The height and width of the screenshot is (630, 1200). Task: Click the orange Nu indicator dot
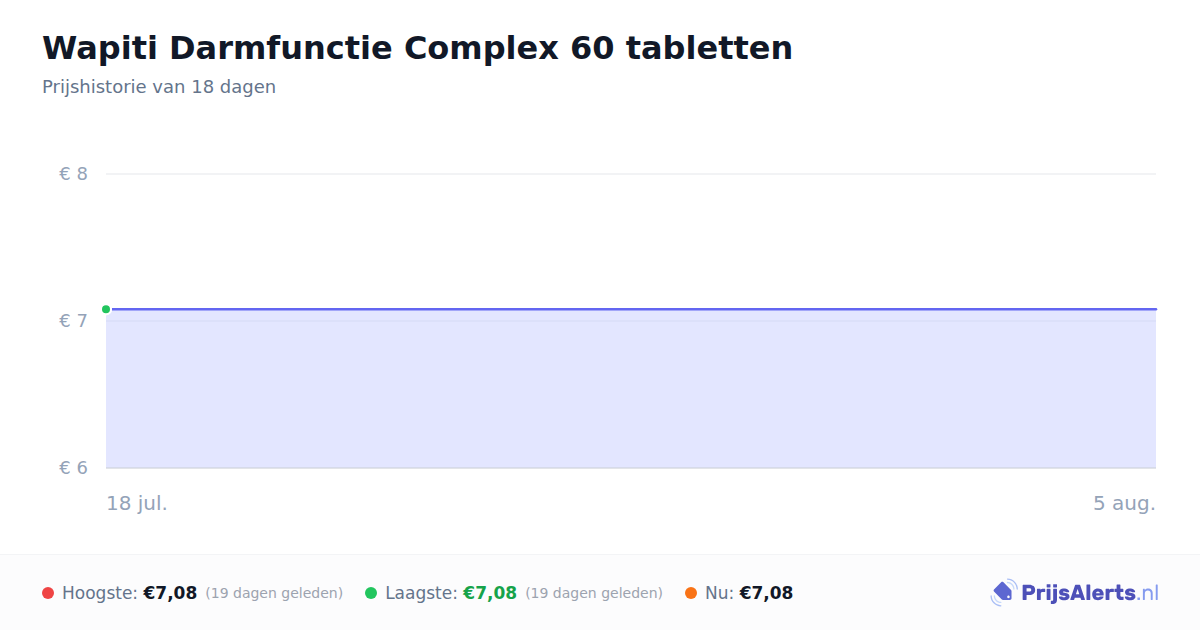click(691, 593)
